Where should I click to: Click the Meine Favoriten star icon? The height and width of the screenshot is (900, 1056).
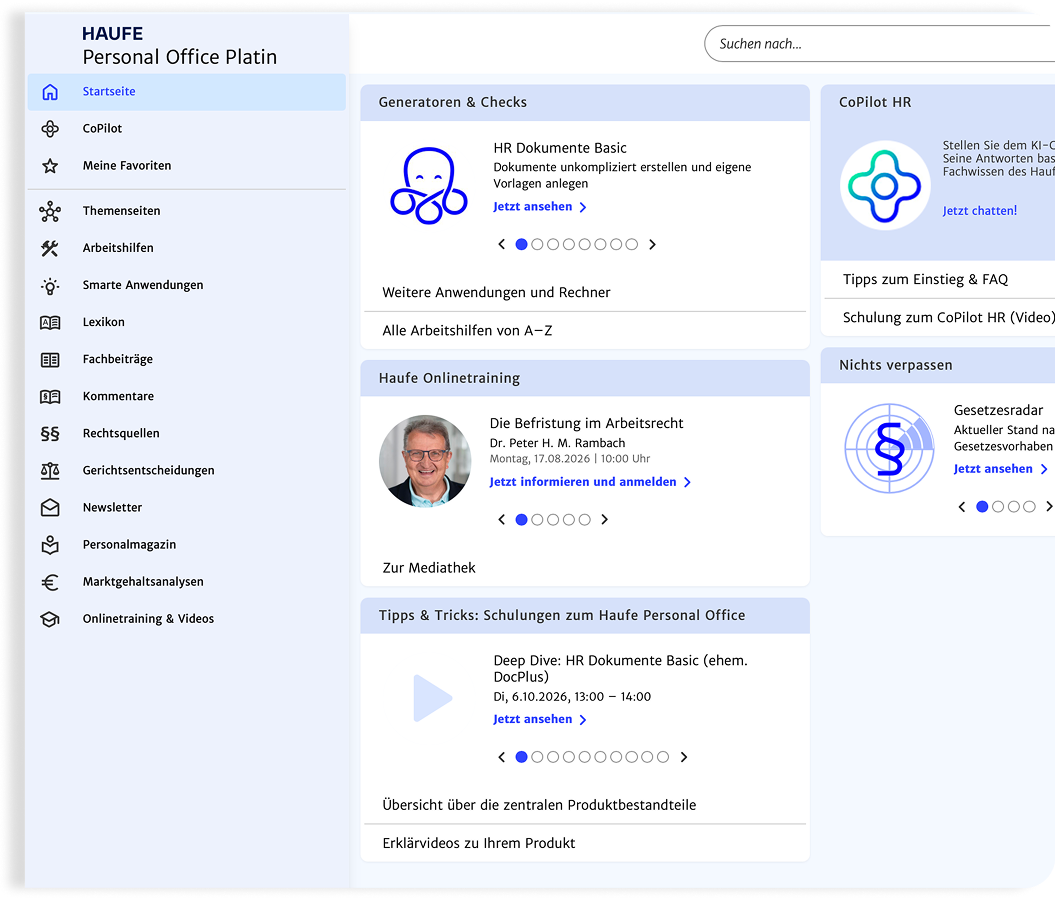50,166
